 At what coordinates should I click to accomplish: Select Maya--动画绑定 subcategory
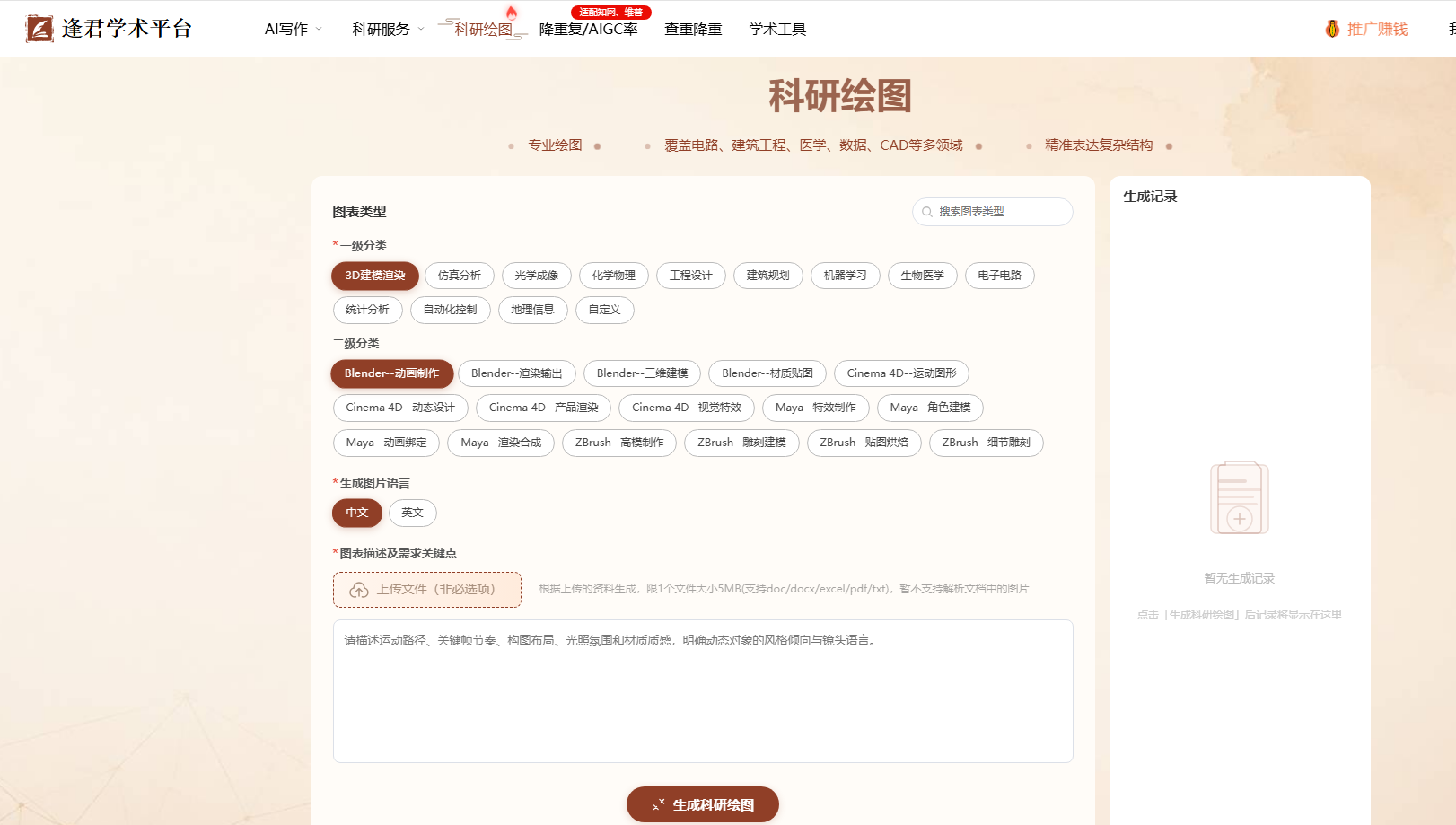387,443
